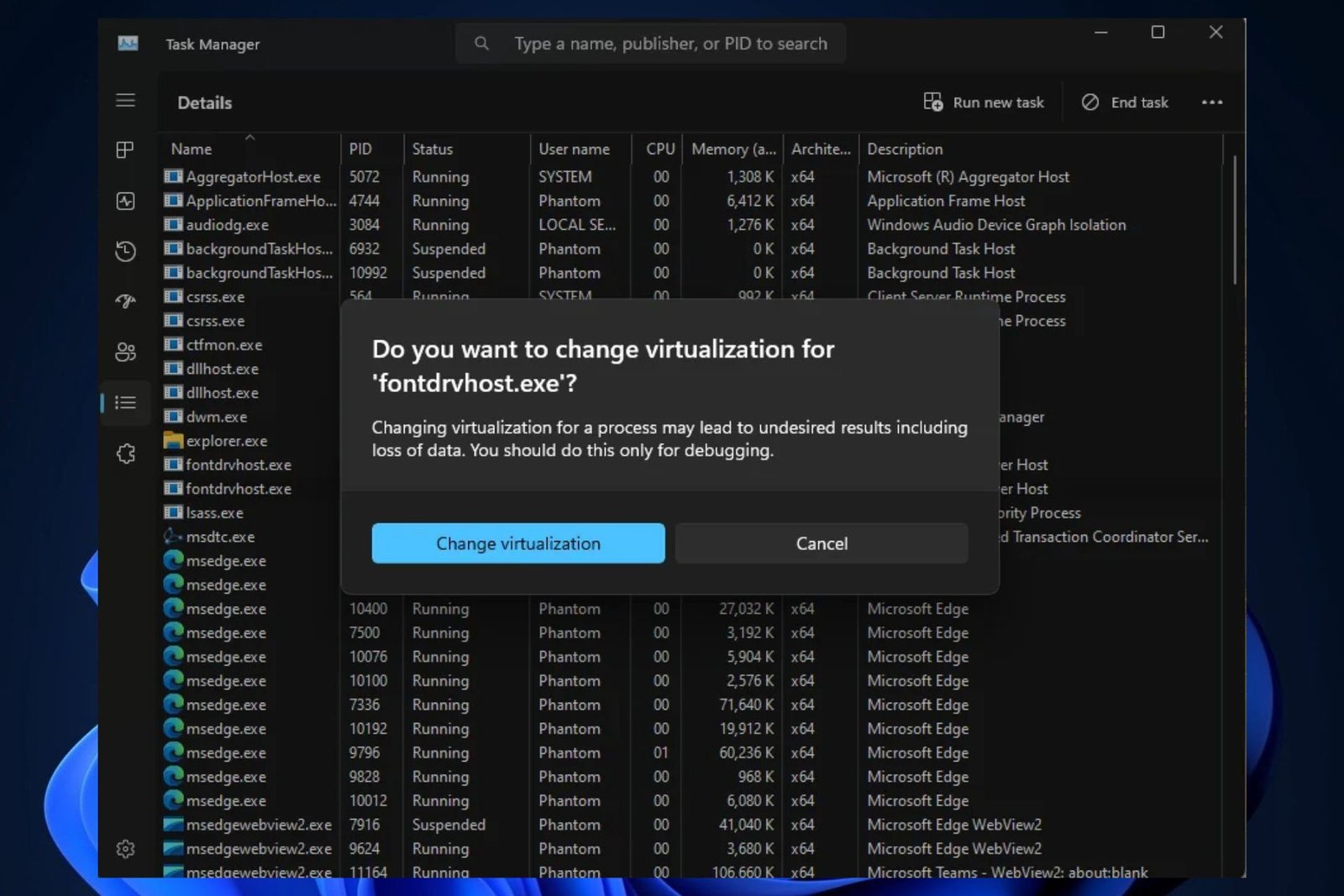Open the more options ellipsis menu
1344x896 pixels.
coord(1211,102)
